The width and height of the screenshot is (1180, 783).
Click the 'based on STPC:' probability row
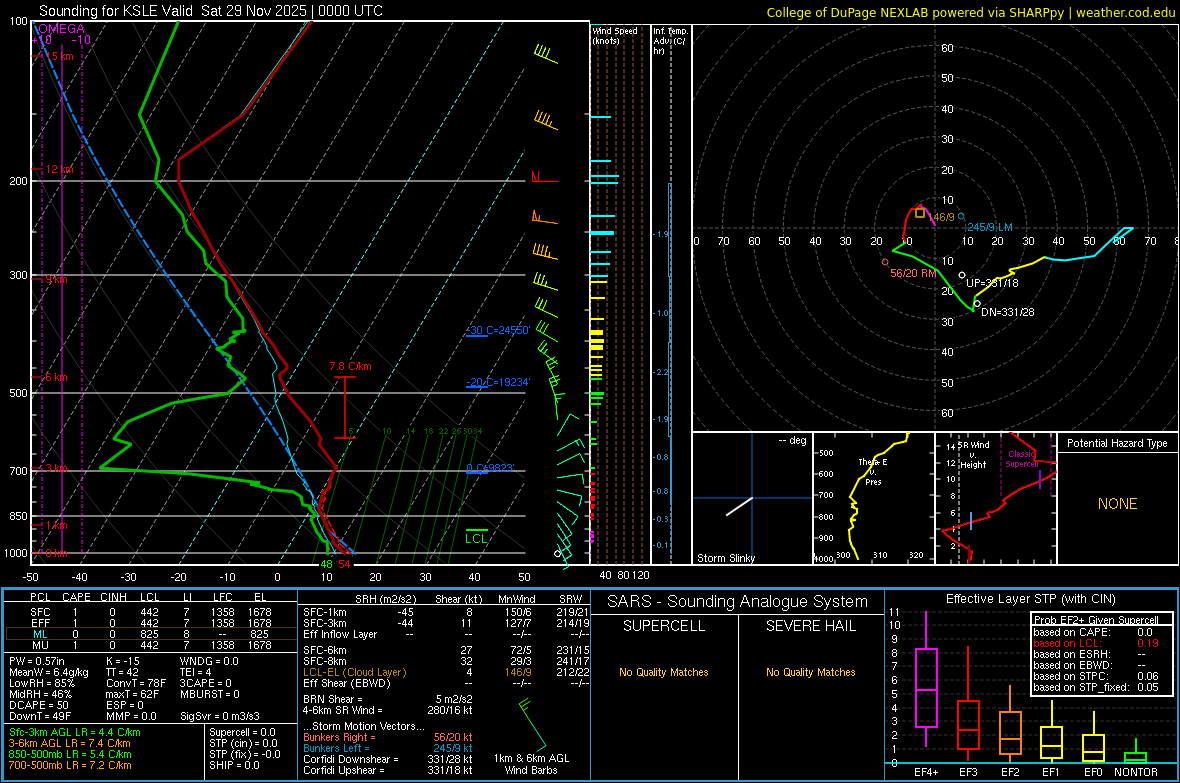(x=1096, y=676)
